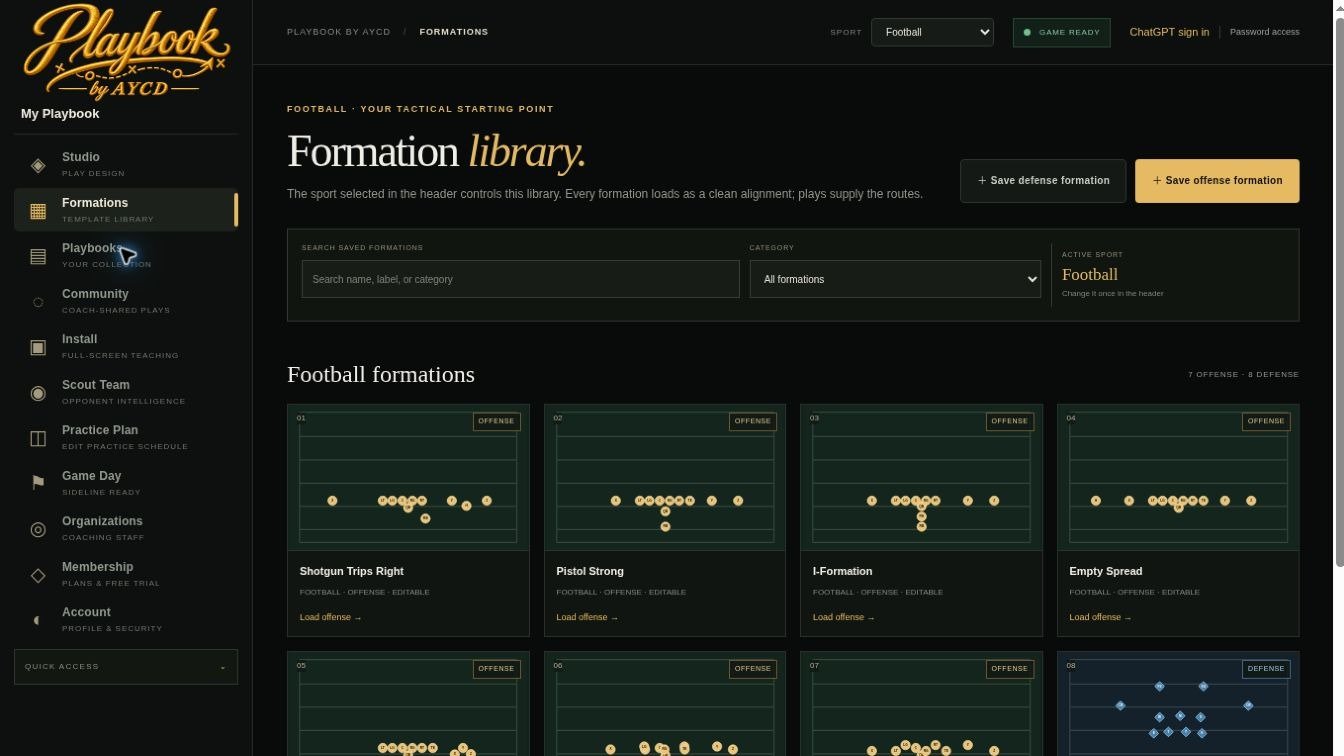Click Save defense formation button
1344x756 pixels.
click(1043, 181)
